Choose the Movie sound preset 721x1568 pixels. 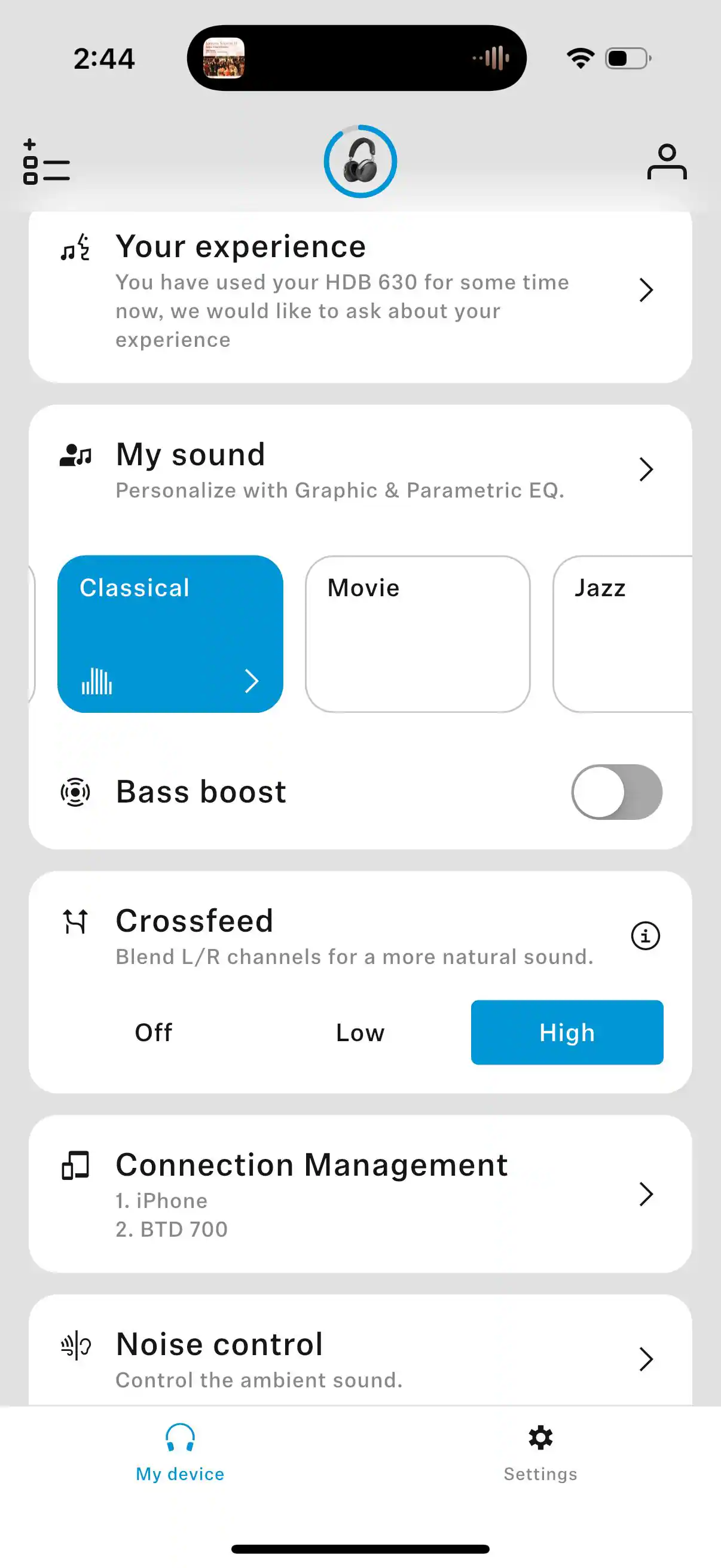[x=417, y=634]
